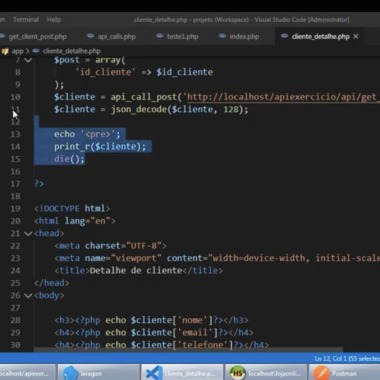The width and height of the screenshot is (380, 380).
Task: Click cliente_detalhe.php breadcrumb item
Action: click(x=71, y=51)
